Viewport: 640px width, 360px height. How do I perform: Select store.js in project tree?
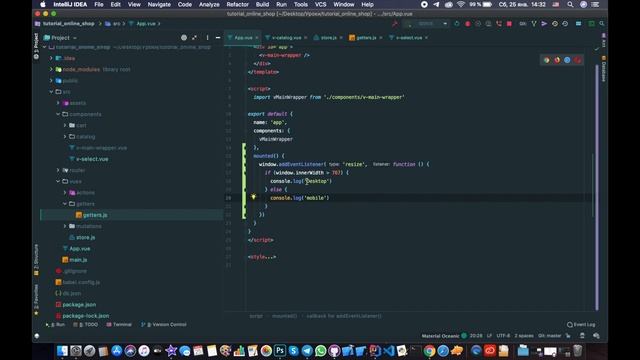pos(86,237)
